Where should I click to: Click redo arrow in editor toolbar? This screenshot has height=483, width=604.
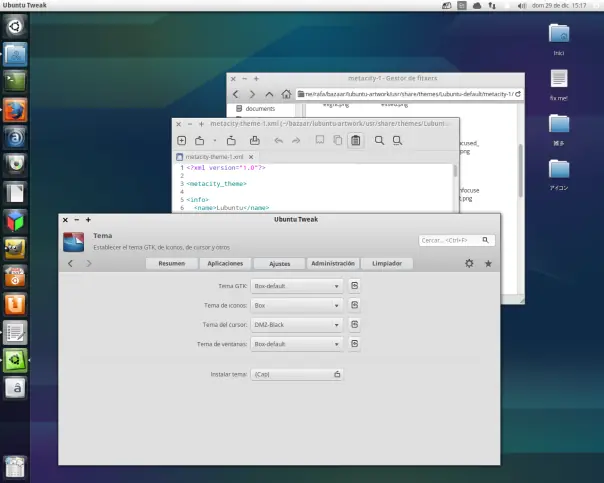click(x=296, y=141)
